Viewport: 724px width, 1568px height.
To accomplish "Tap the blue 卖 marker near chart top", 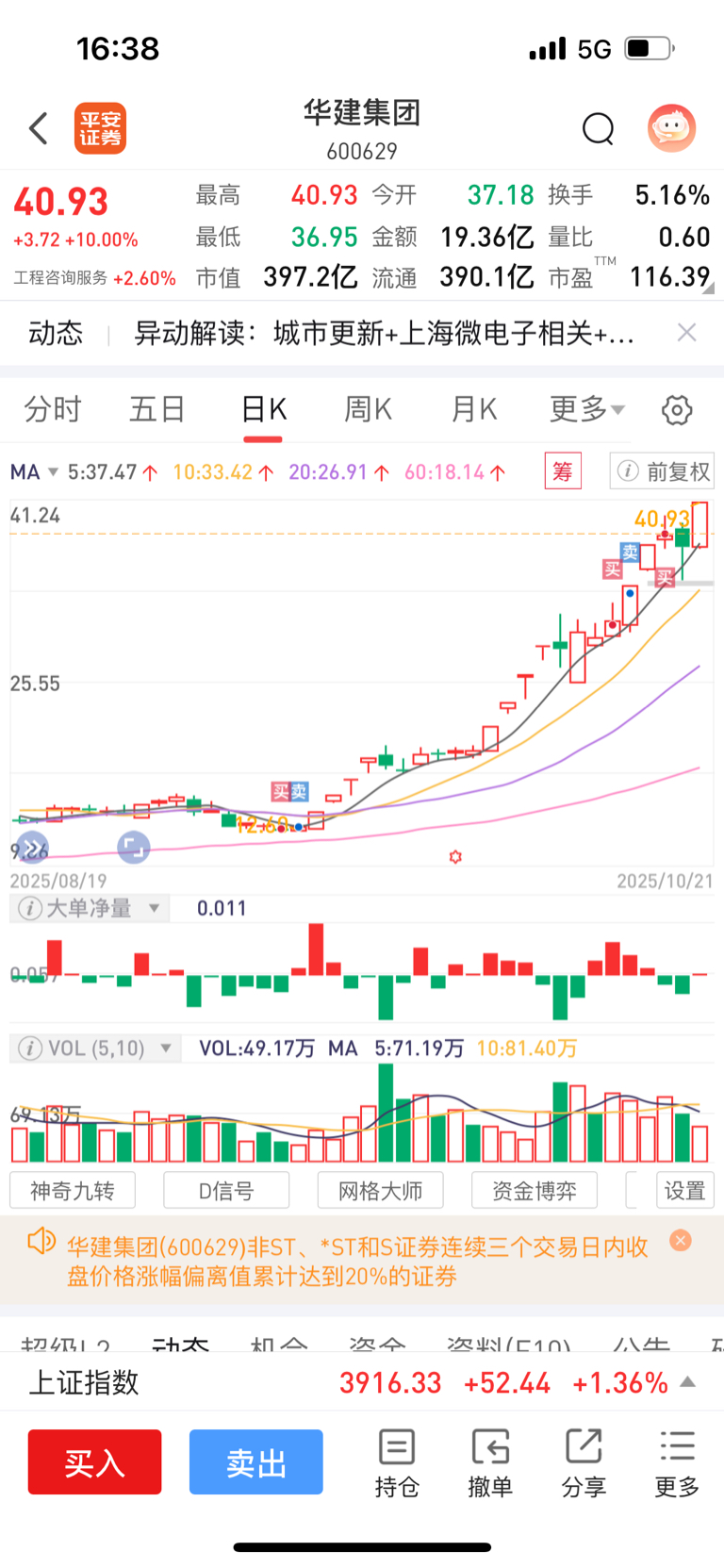I will click(x=630, y=552).
